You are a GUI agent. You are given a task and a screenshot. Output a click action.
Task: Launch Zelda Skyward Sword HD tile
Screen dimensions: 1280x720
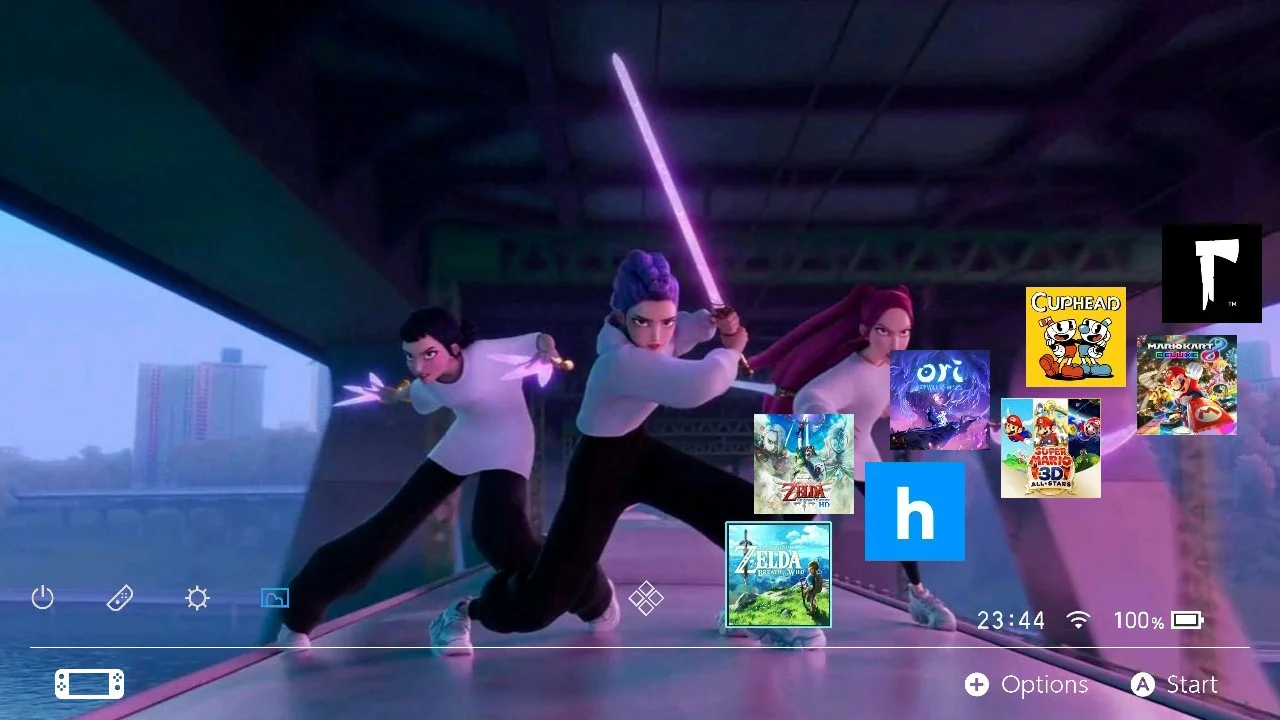click(x=804, y=463)
